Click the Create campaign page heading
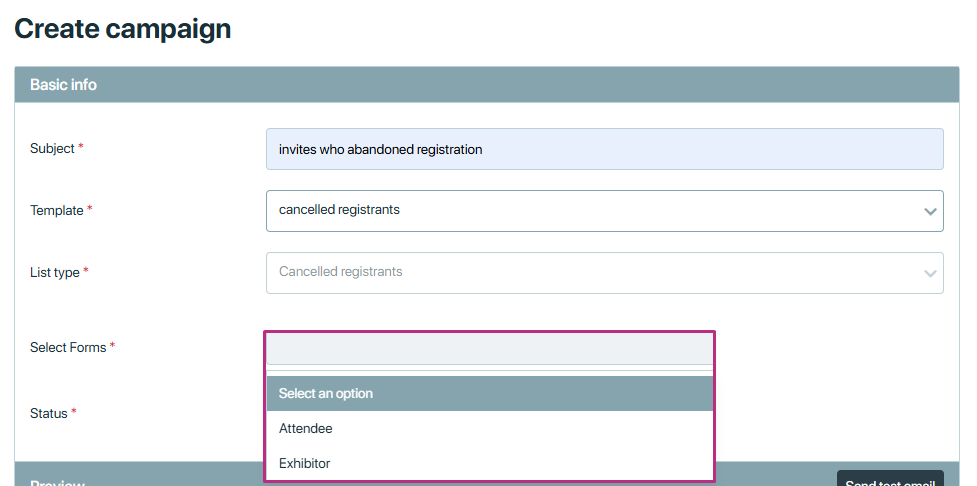The height and width of the screenshot is (486, 977). click(123, 29)
